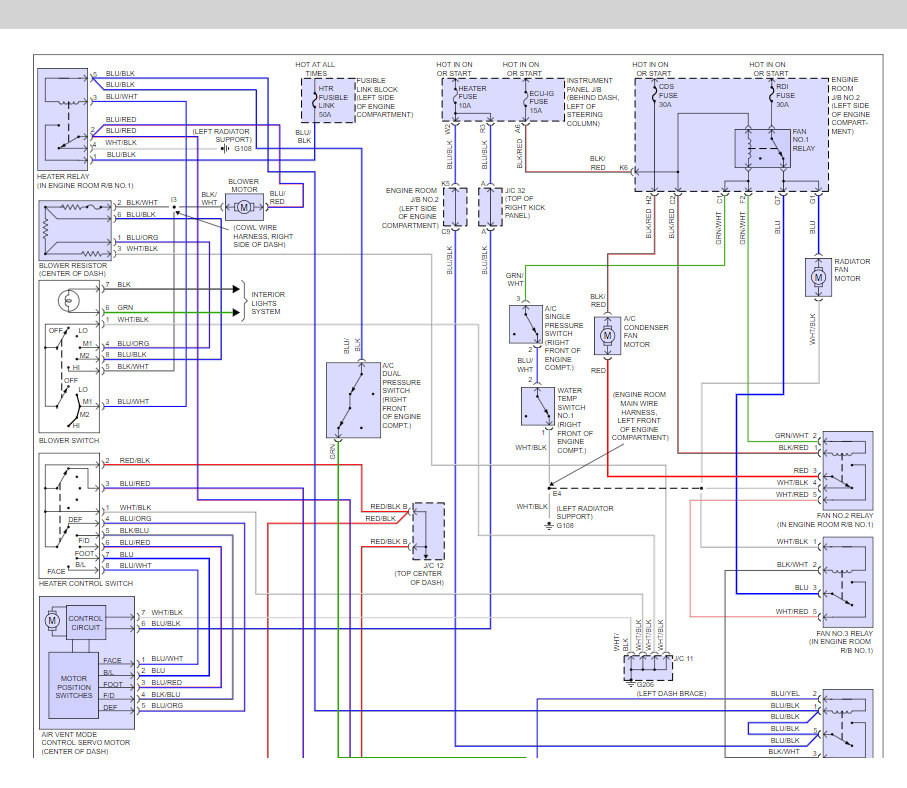Click the 'BLU/YEL' wire label
The height and width of the screenshot is (788, 907).
click(x=785, y=693)
